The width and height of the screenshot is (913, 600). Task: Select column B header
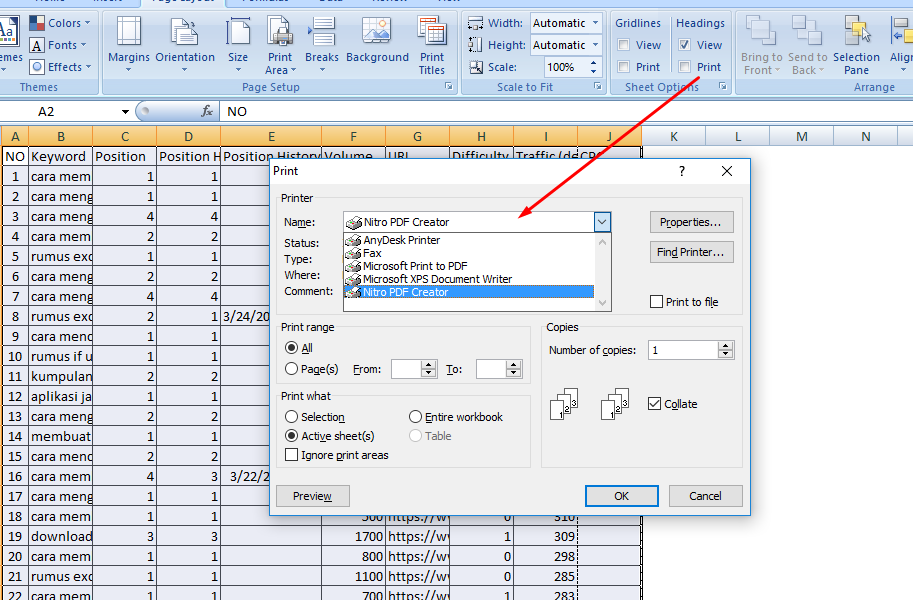(61, 137)
